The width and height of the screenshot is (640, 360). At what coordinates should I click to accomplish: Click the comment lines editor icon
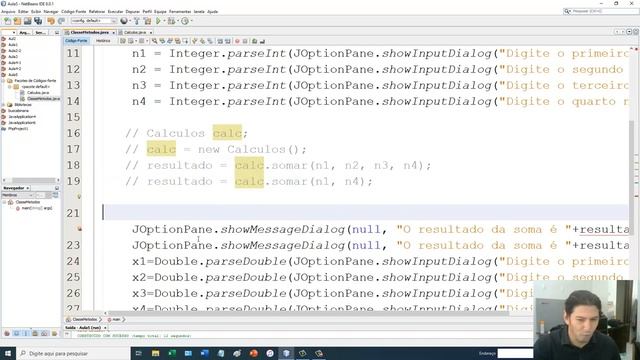(254, 41)
